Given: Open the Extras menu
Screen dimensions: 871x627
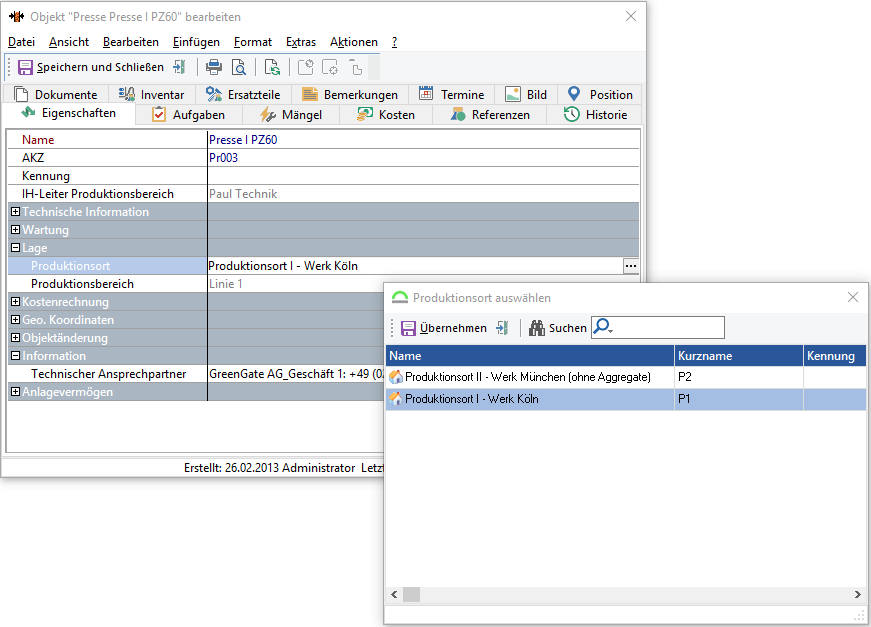Looking at the screenshot, I should 301,42.
